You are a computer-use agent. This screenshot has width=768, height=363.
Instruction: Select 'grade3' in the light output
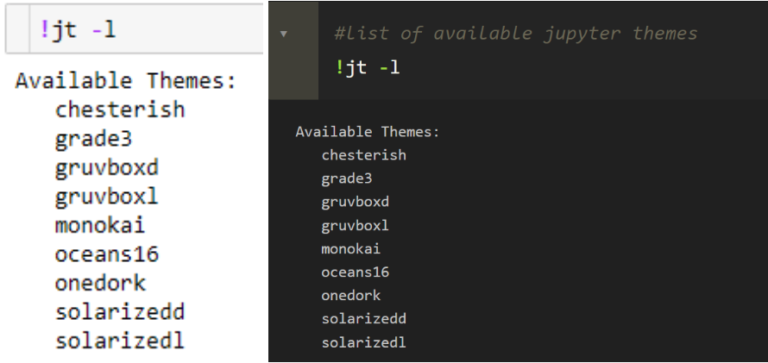(x=94, y=139)
